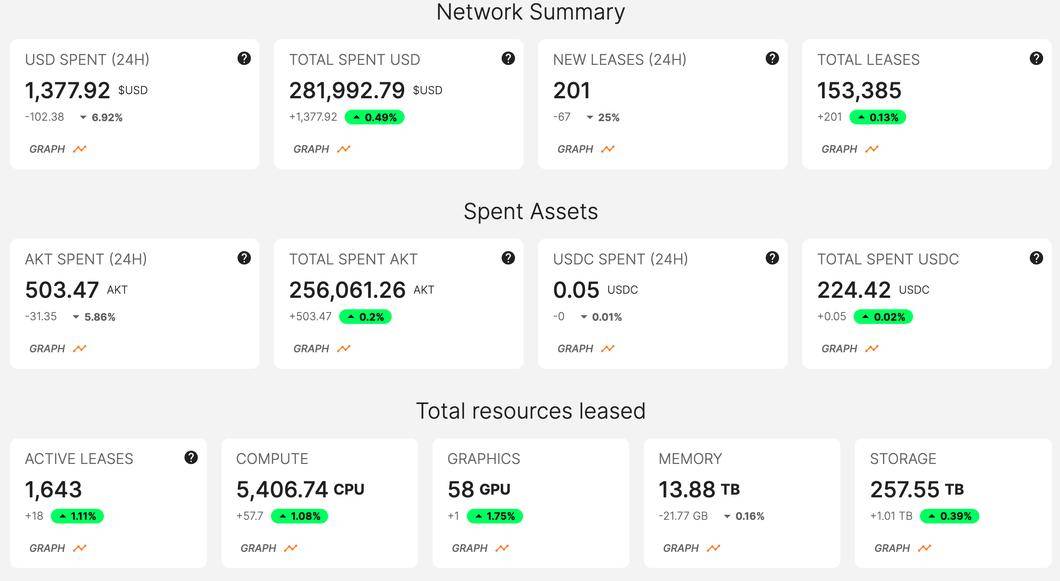Image resolution: width=1060 pixels, height=581 pixels.
Task: Show the Graphics GPU graph
Action: 479,548
